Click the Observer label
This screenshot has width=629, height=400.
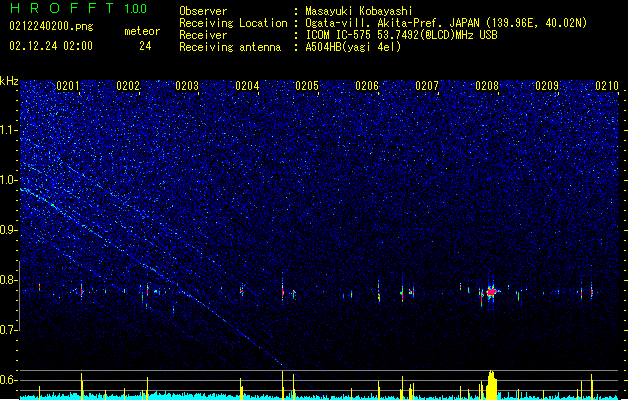pyautogui.click(x=203, y=11)
